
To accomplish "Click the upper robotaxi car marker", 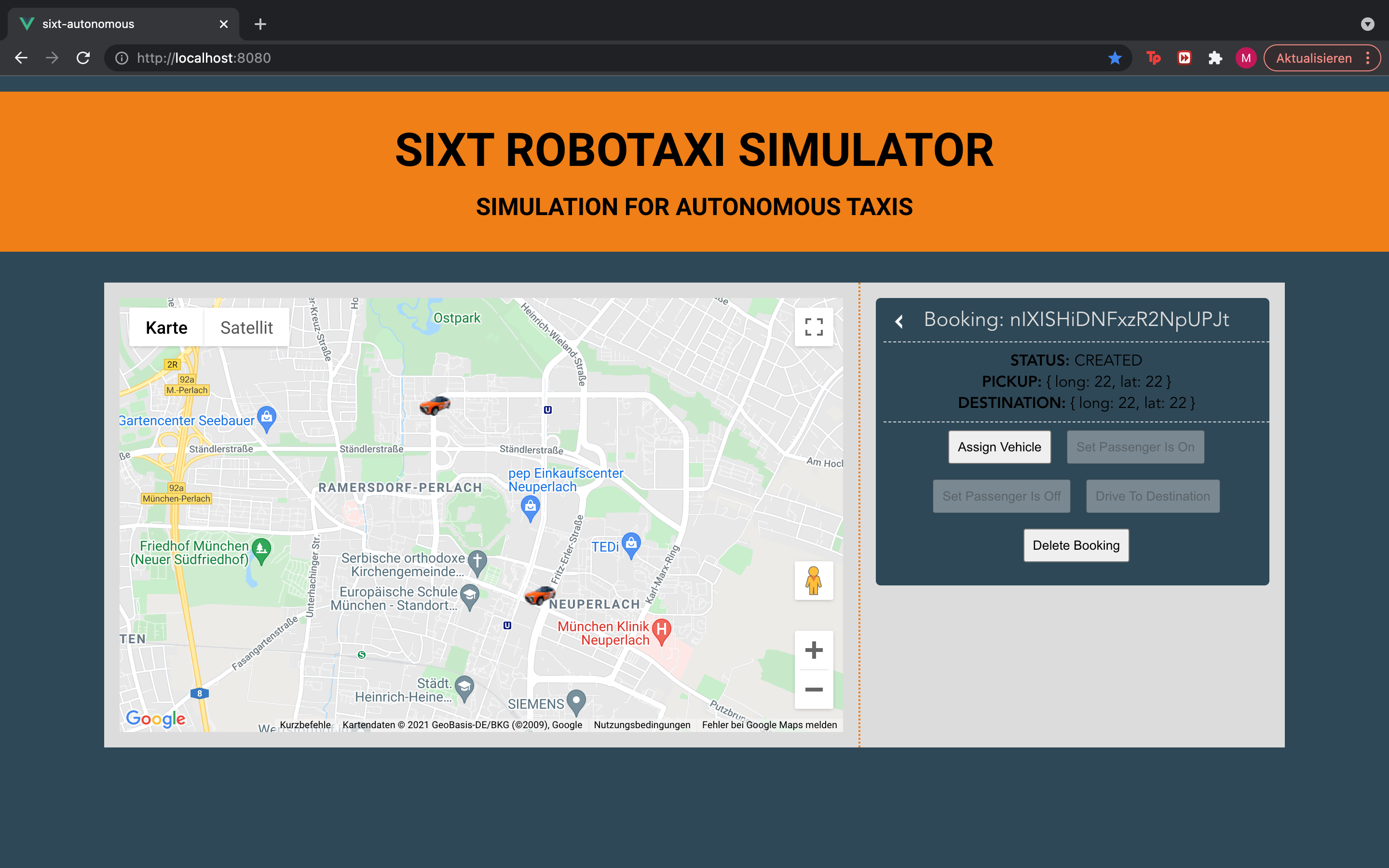I will [x=435, y=405].
